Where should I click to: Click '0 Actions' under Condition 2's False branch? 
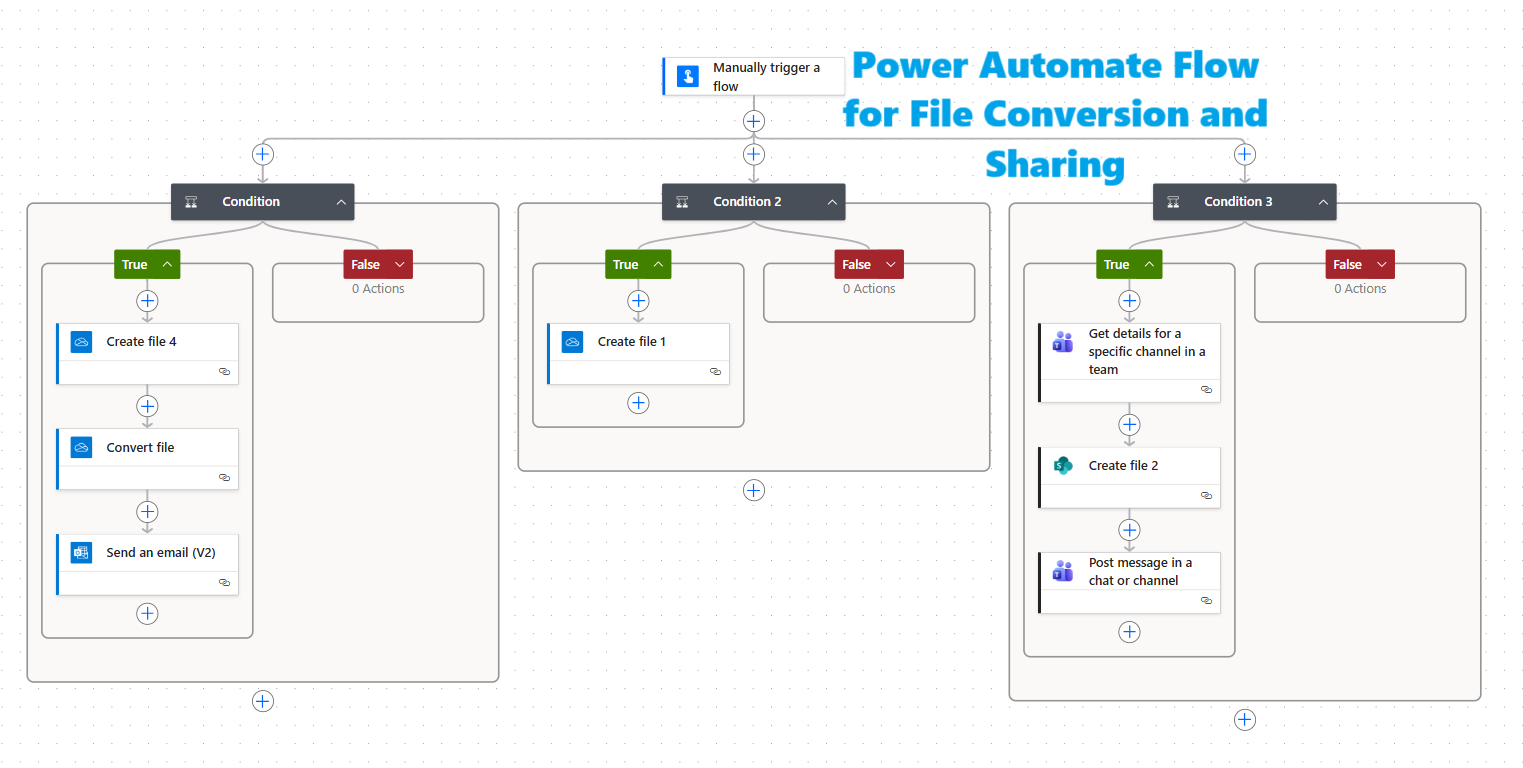point(869,289)
